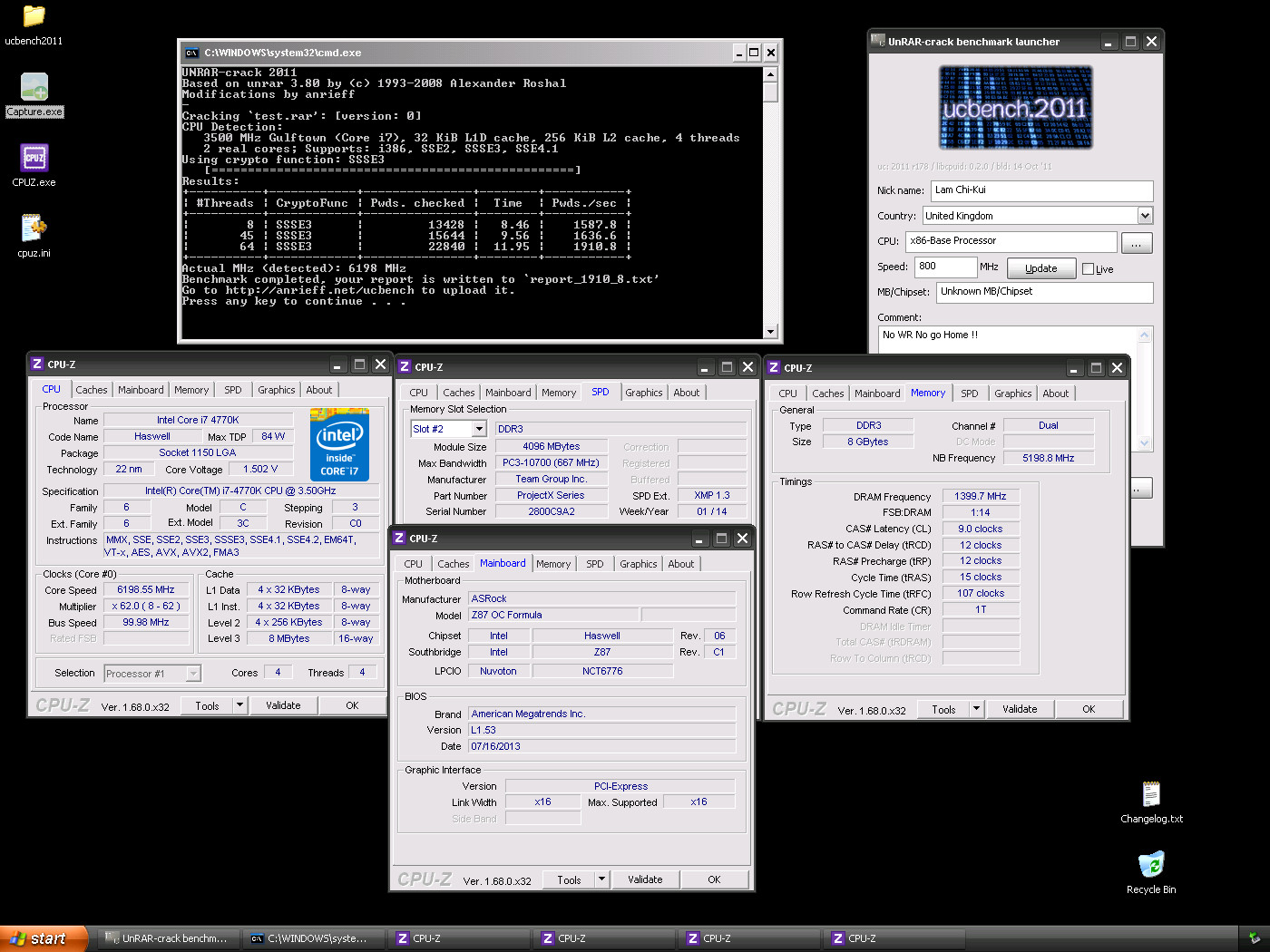This screenshot has width=1270, height=952.
Task: Select SPD tab in Memory window
Action: (x=970, y=393)
